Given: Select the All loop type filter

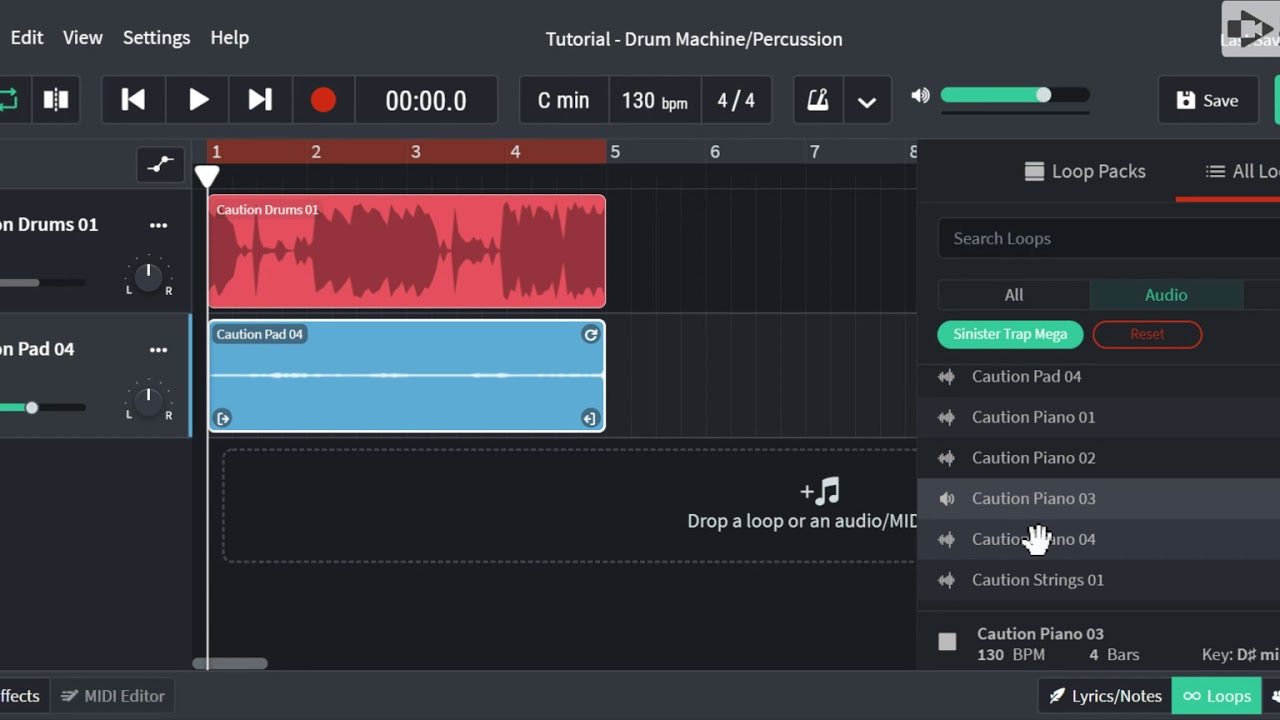Looking at the screenshot, I should 1014,295.
